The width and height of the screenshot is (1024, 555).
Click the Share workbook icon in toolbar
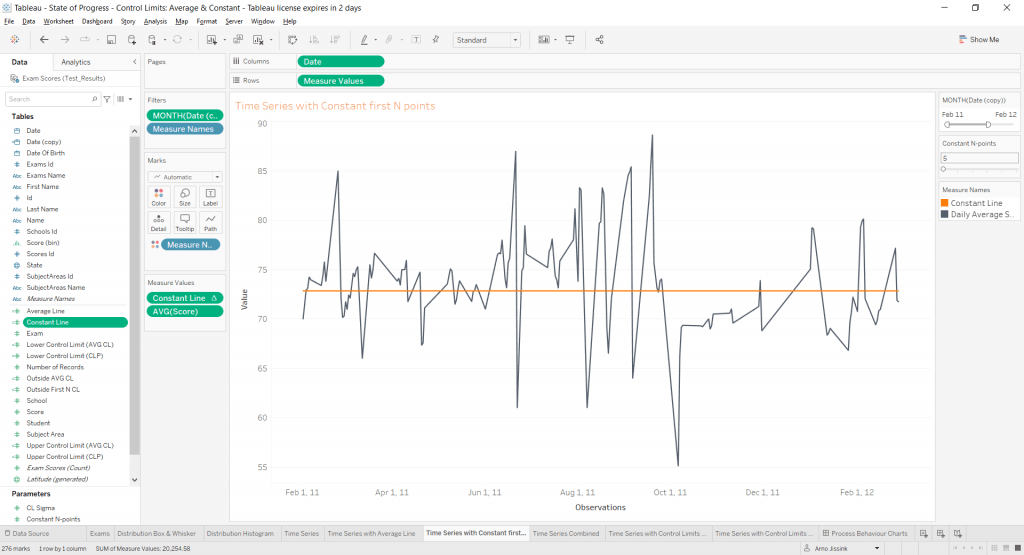coord(599,40)
